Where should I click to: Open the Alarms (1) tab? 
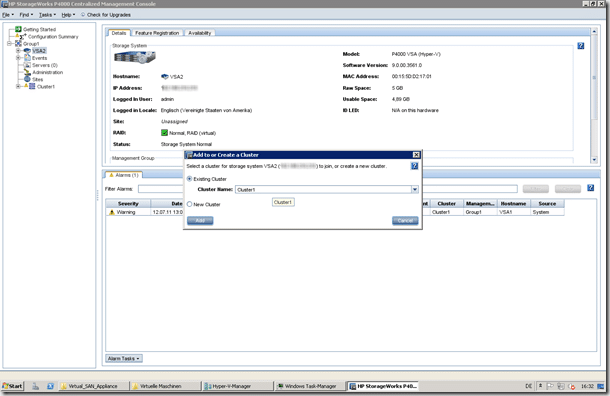pyautogui.click(x=124, y=175)
